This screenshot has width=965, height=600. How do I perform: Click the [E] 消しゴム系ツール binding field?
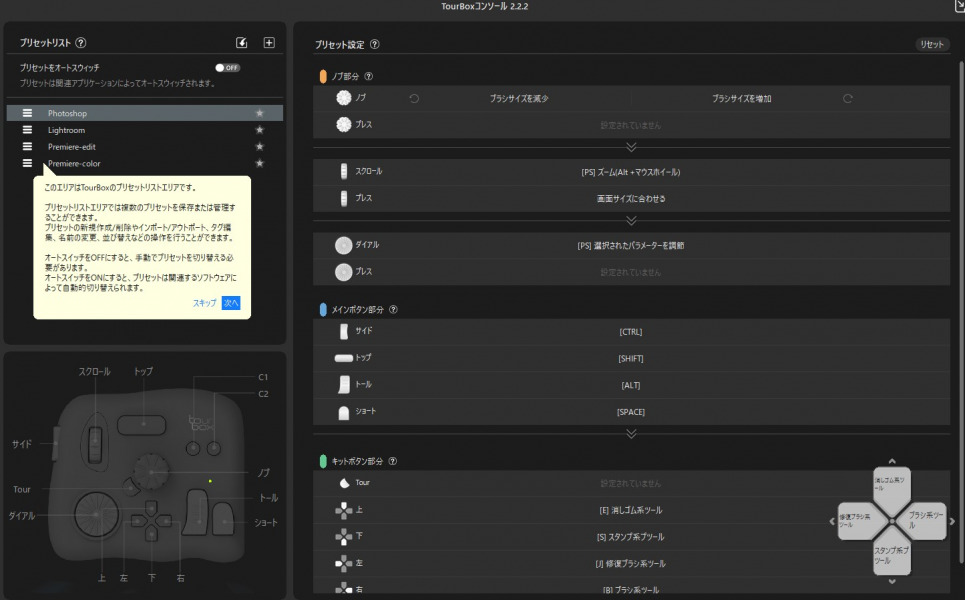pos(631,509)
